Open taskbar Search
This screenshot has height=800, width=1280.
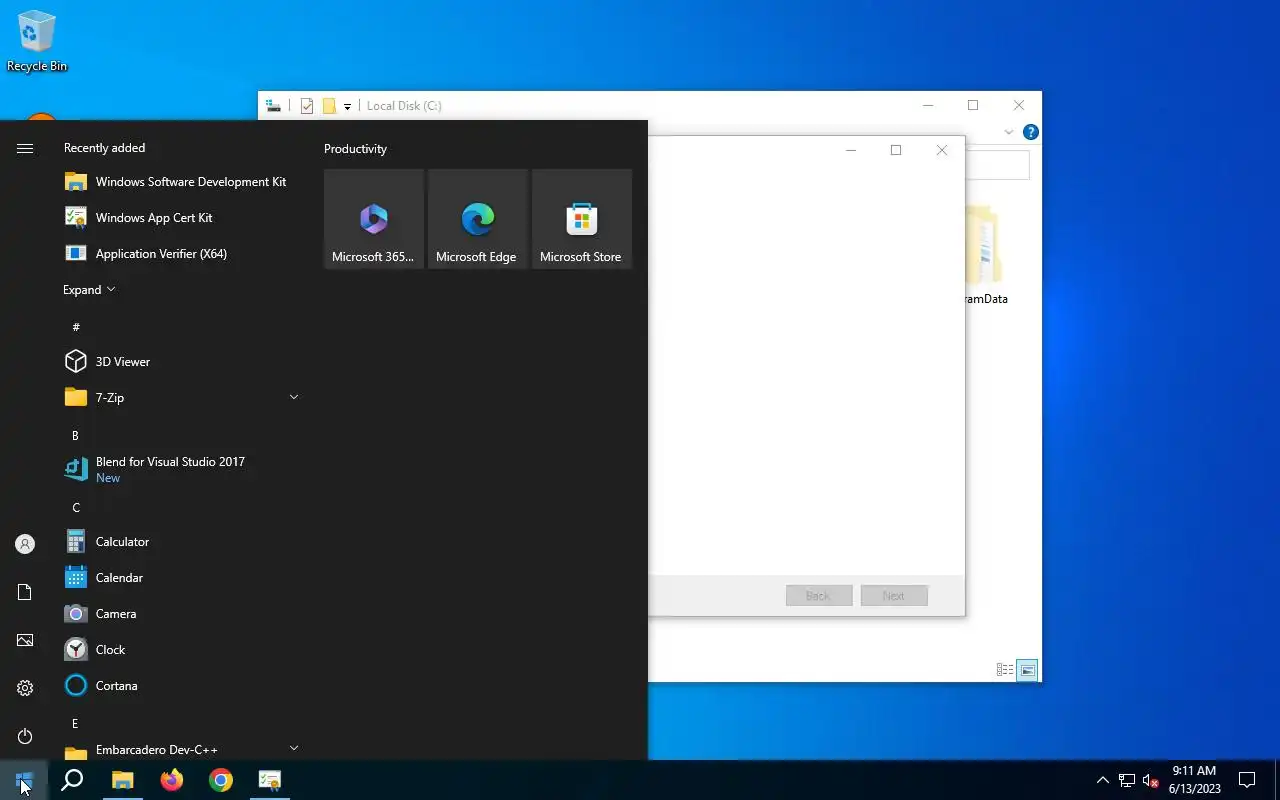[72, 780]
